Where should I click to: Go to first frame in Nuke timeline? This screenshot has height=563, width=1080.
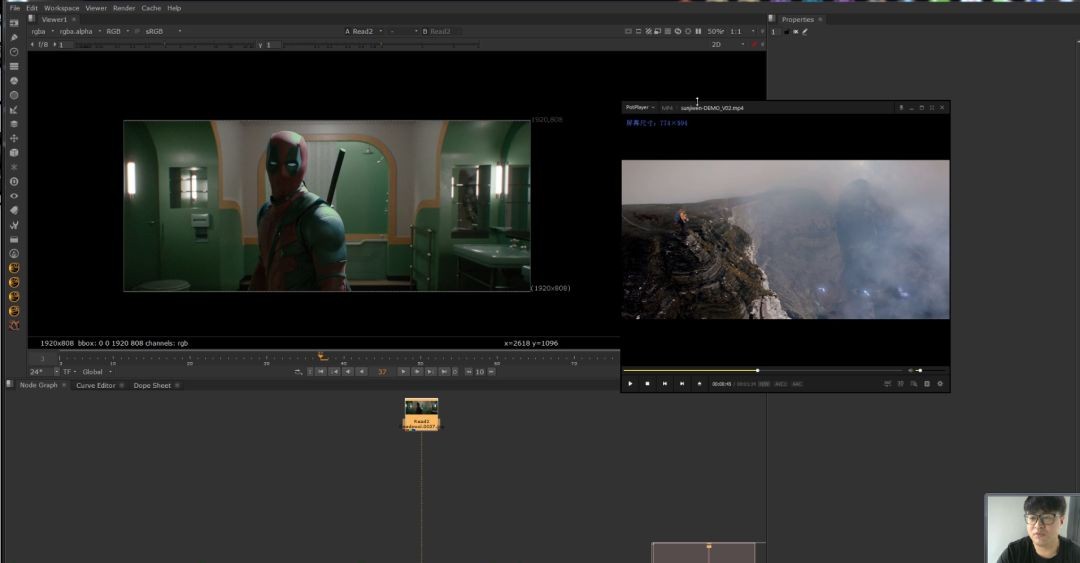(x=321, y=371)
